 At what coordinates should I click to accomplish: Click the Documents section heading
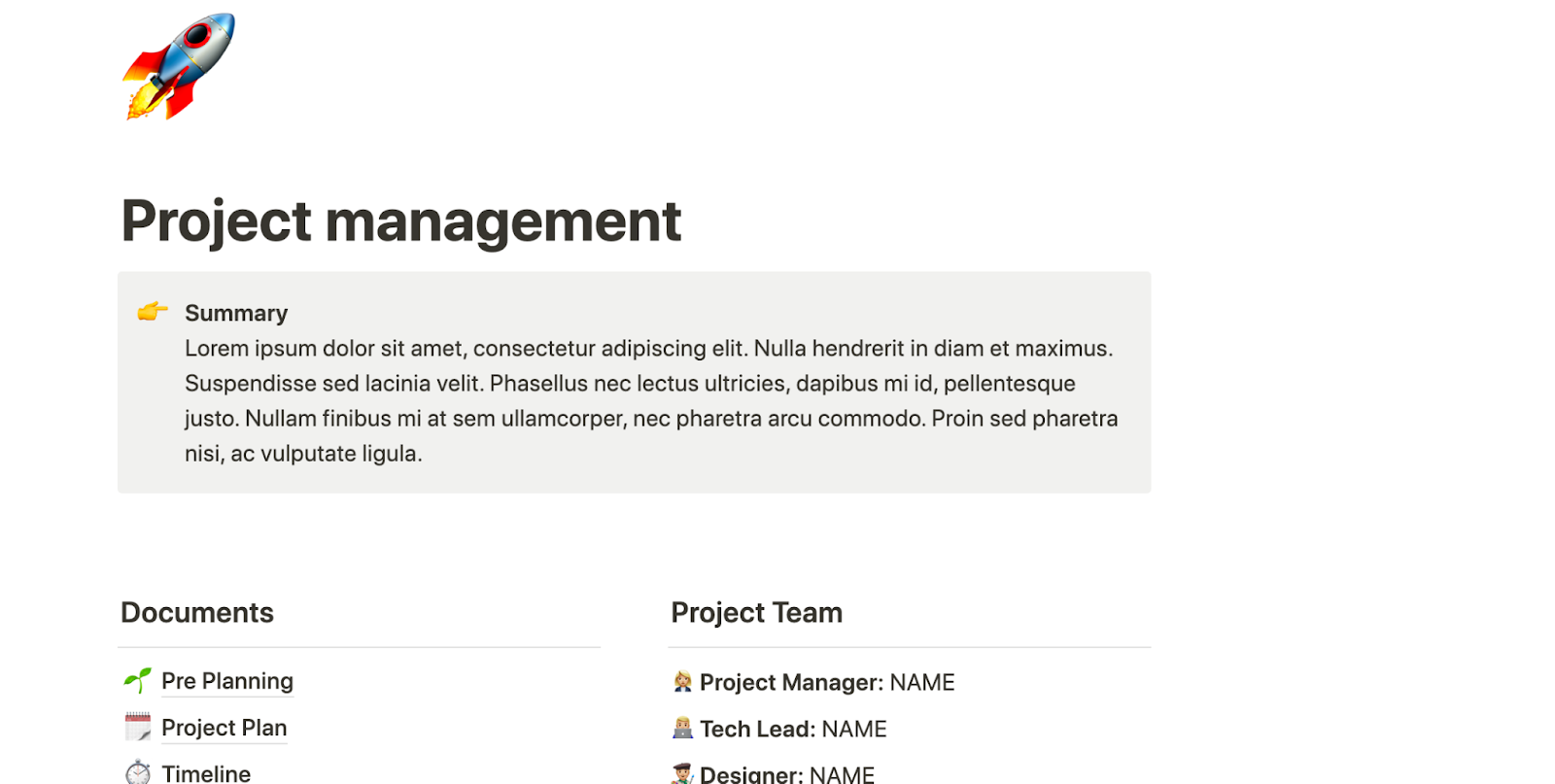coord(197,613)
